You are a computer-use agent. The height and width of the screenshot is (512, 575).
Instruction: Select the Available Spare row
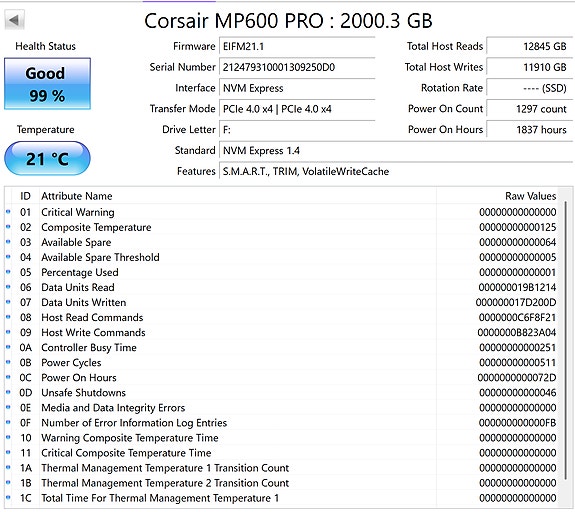point(281,242)
